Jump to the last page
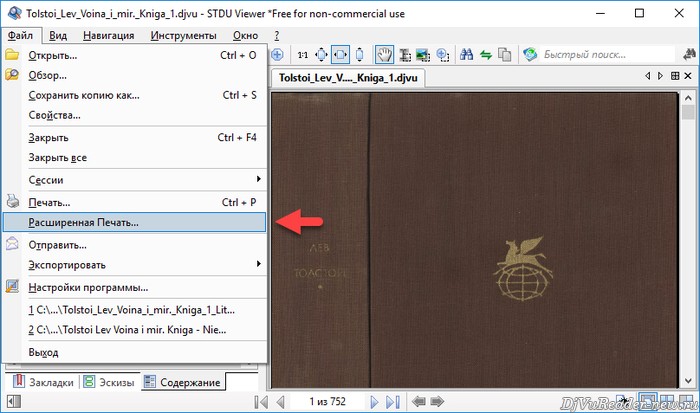This screenshot has width=700, height=413. click(x=393, y=402)
